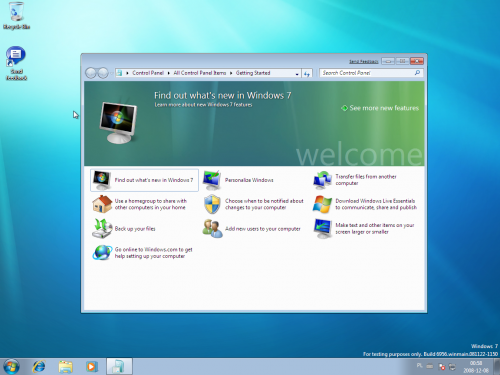500x375 pixels.
Task: Open the address bar history dropdown arrow
Action: [x=297, y=73]
